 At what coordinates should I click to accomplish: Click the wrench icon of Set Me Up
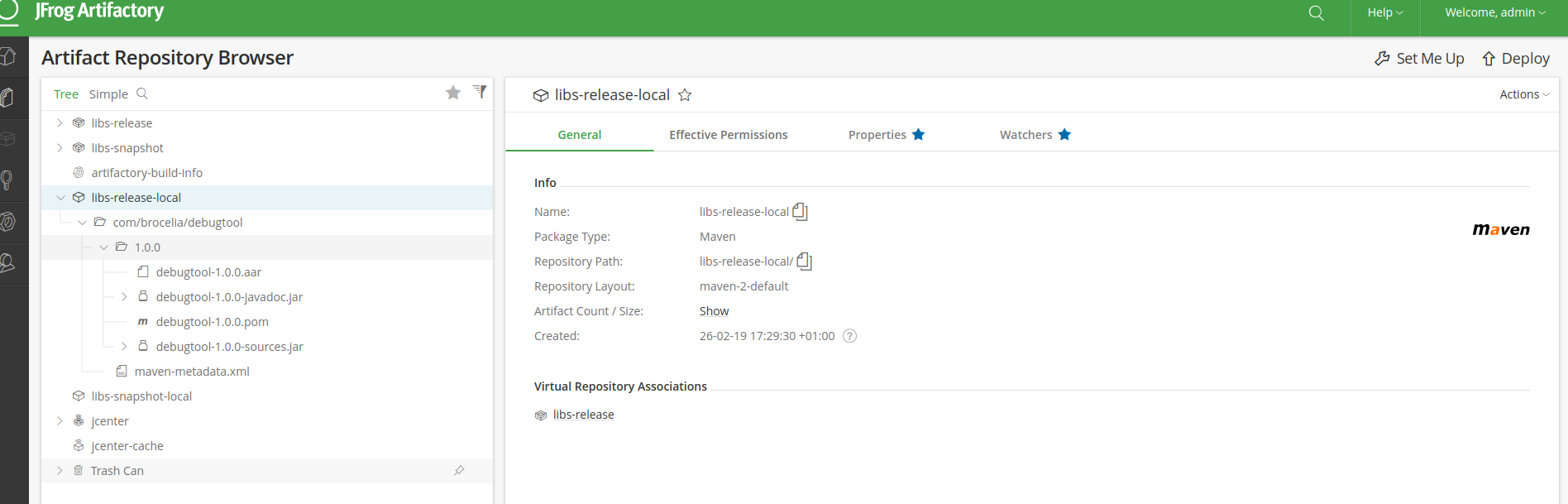[x=1382, y=59]
